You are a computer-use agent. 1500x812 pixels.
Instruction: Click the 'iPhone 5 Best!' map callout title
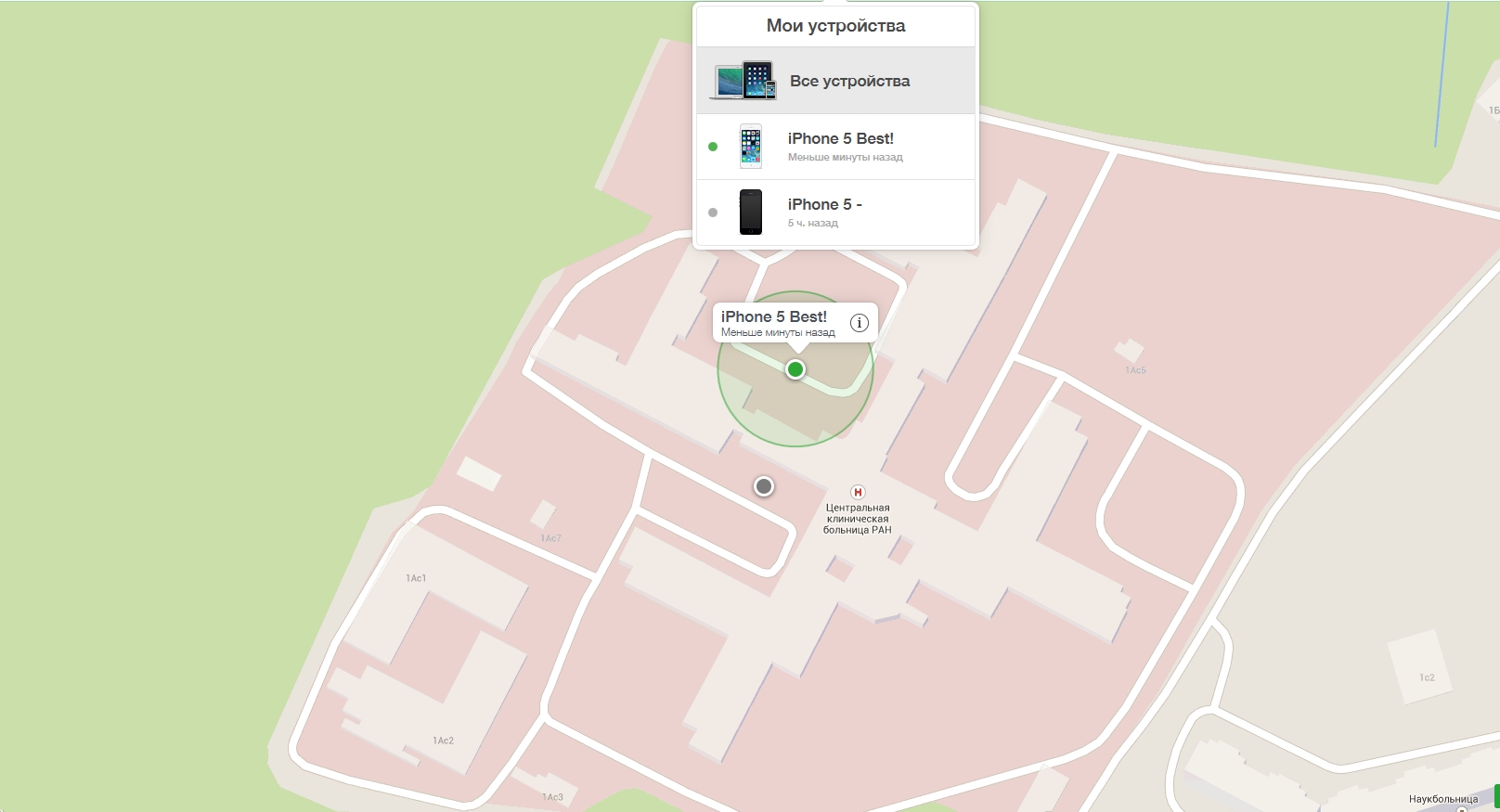[x=774, y=316]
